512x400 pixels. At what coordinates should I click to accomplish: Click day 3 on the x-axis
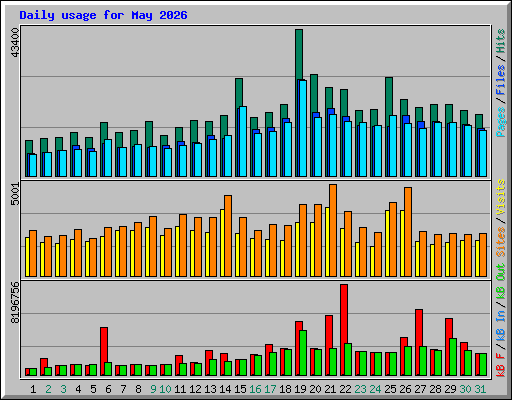63,389
